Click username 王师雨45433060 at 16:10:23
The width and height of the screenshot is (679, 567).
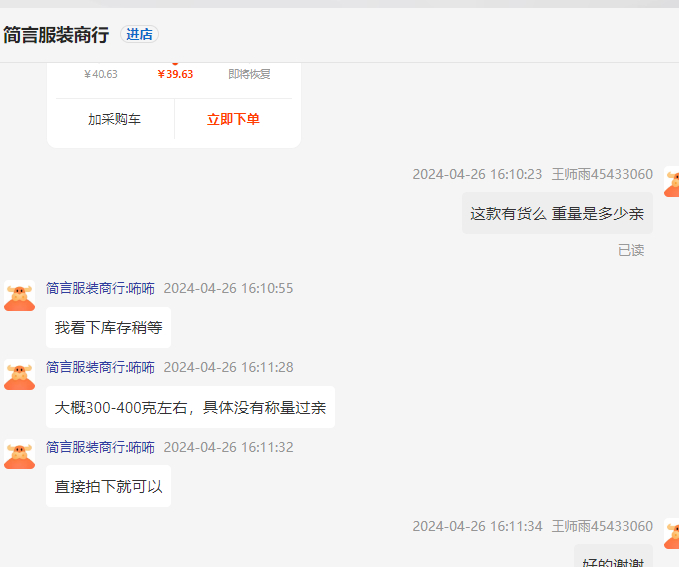point(602,174)
